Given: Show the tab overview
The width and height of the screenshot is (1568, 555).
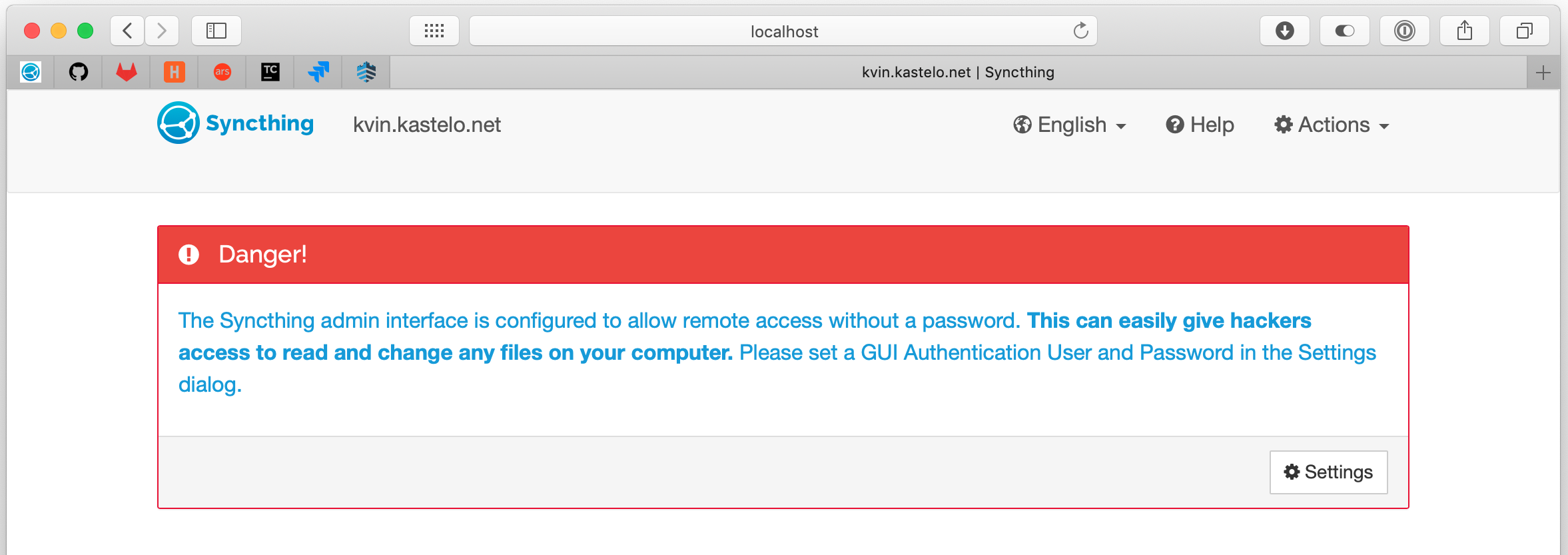Looking at the screenshot, I should tap(1524, 30).
